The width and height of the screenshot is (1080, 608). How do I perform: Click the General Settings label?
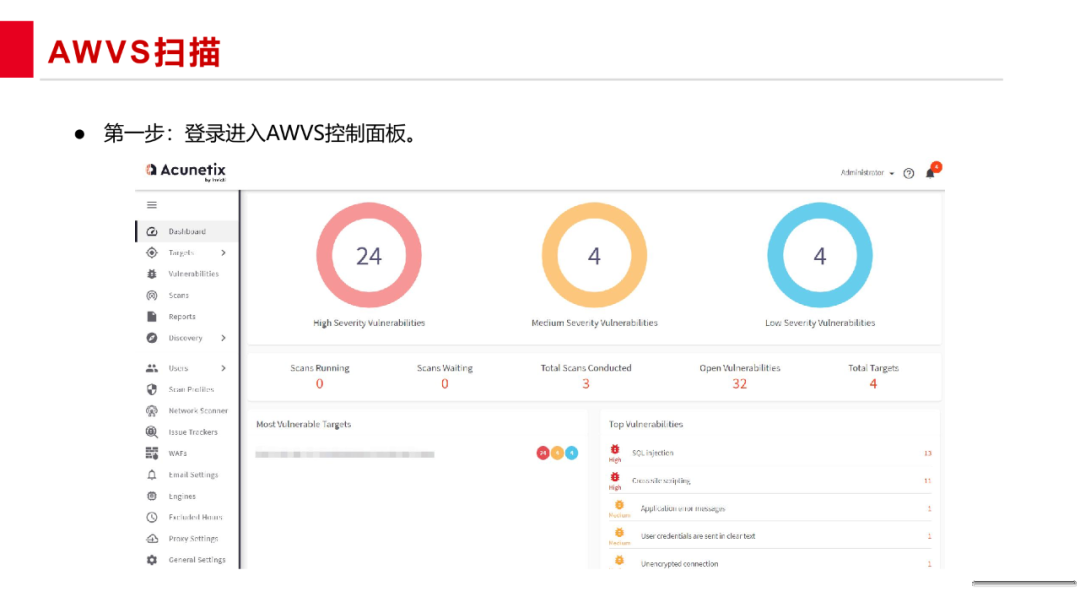click(x=197, y=560)
